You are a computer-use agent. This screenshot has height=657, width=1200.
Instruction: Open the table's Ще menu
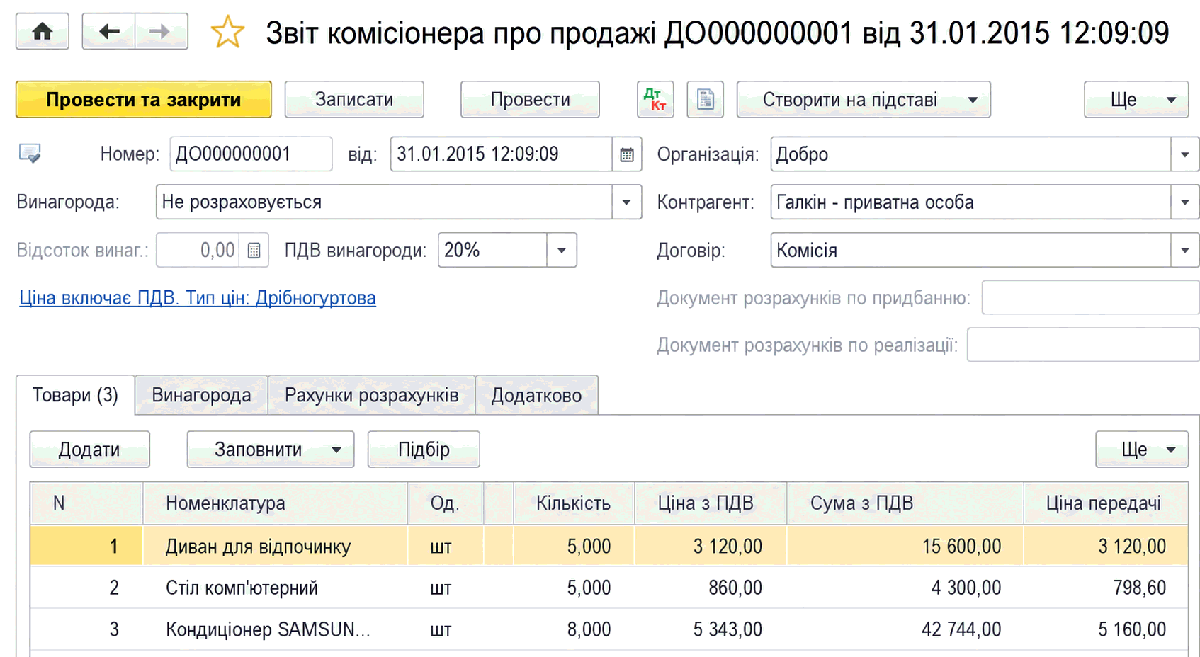pyautogui.click(x=1142, y=450)
